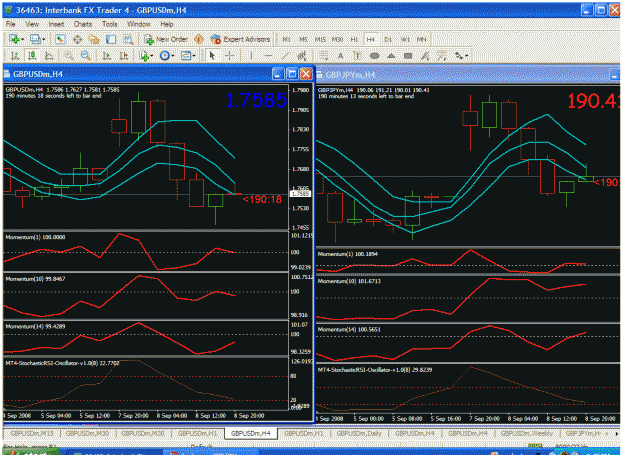
Task: Select the Vertical Line tool
Action: coord(251,55)
